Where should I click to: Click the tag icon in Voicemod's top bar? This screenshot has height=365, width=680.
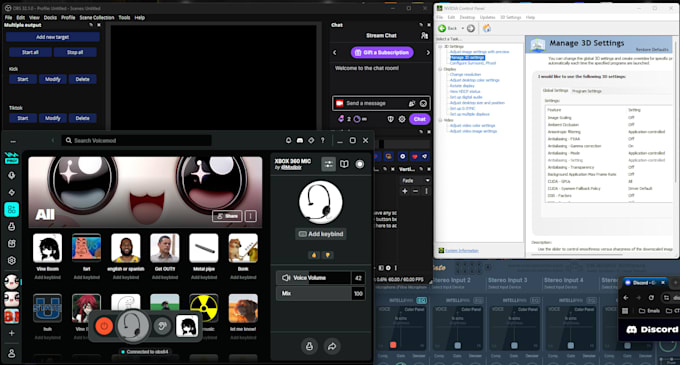(x=311, y=140)
